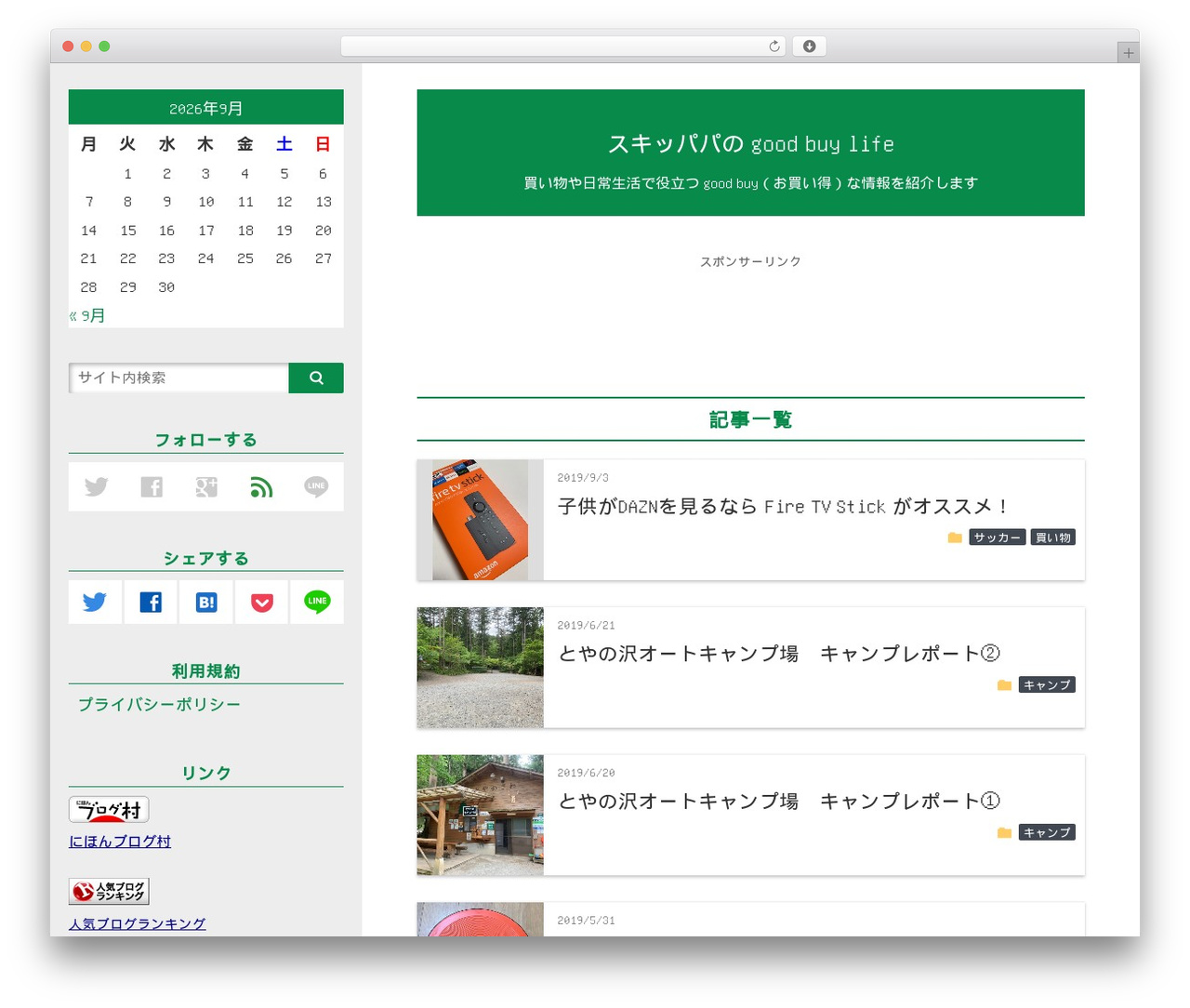This screenshot has width=1190, height=1008.
Task: Click calendar day 15
Action: coord(128,231)
